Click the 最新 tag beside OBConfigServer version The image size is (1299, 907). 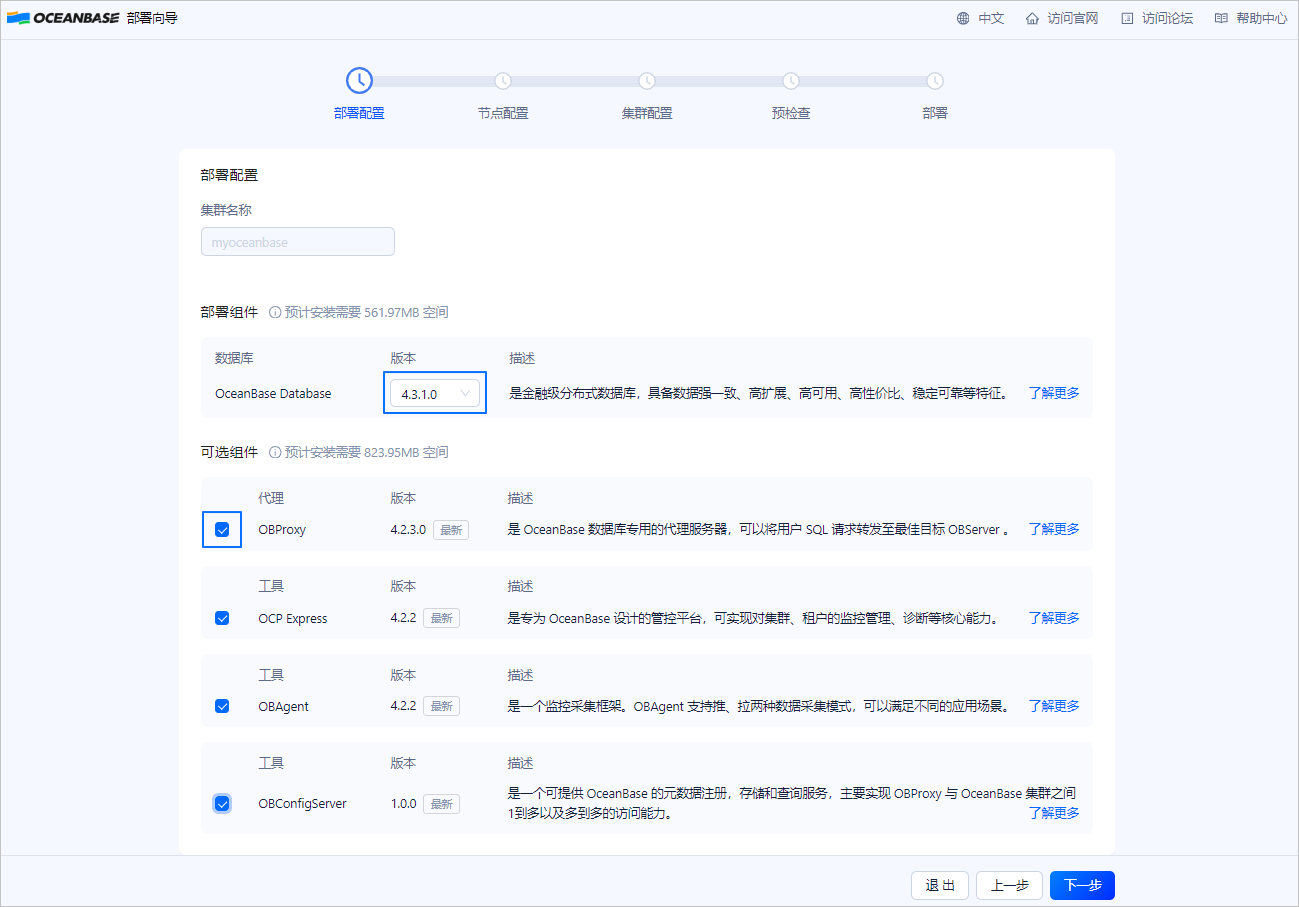(441, 804)
